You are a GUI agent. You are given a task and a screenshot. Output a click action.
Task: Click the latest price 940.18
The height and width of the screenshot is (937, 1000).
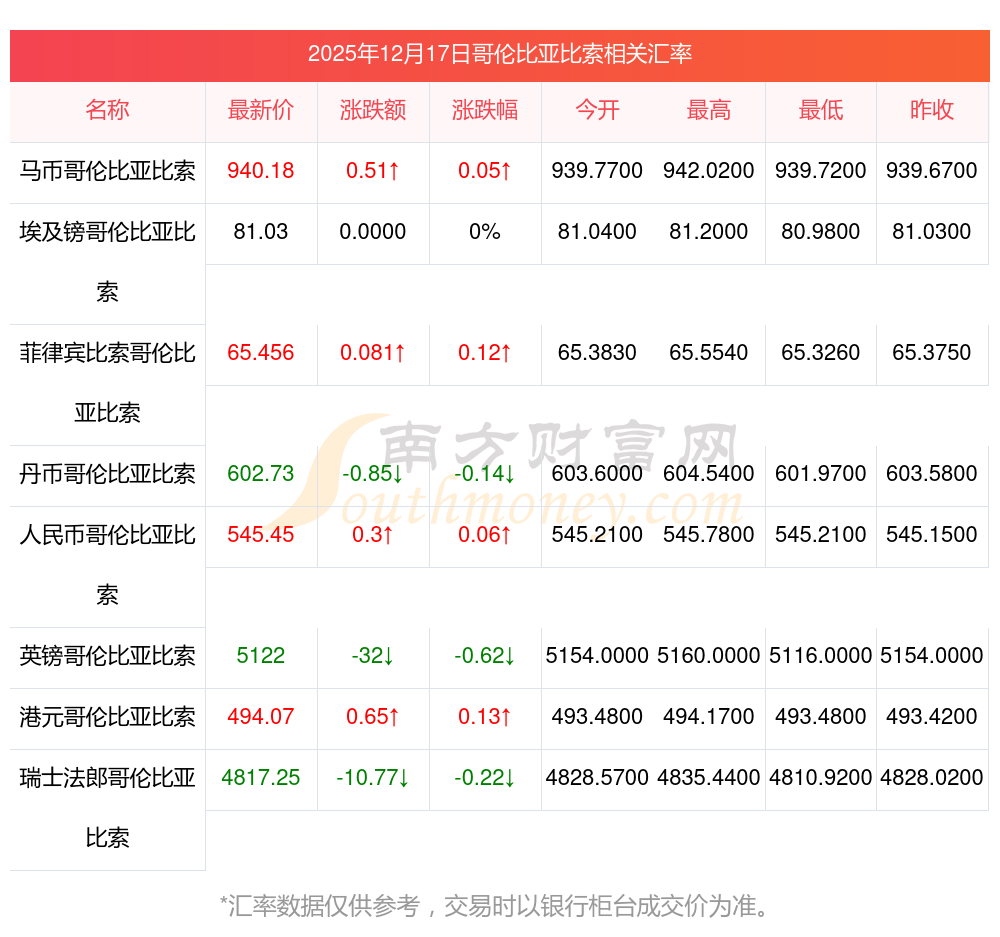click(x=261, y=171)
